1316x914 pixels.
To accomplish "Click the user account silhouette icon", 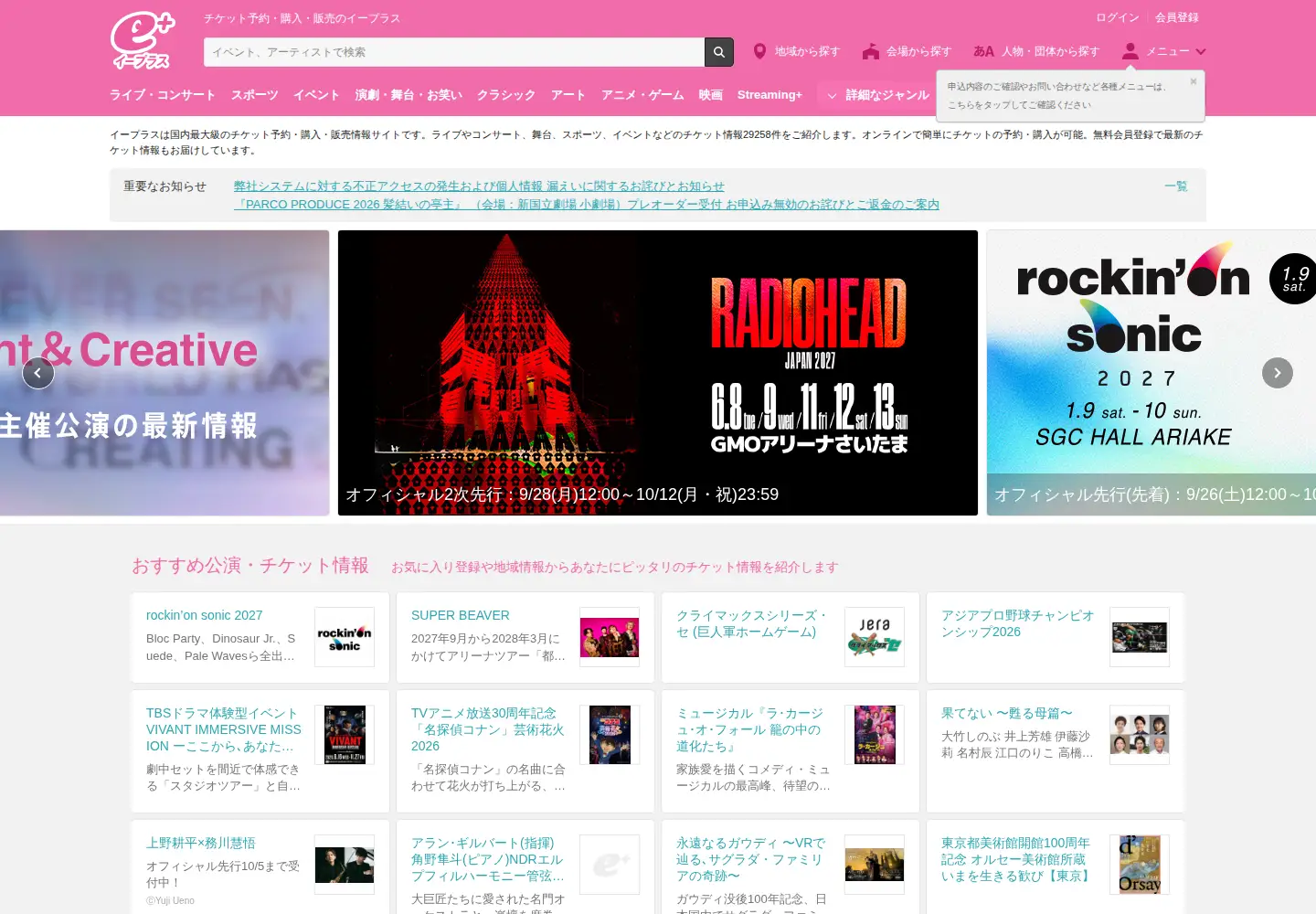I will (x=1130, y=51).
